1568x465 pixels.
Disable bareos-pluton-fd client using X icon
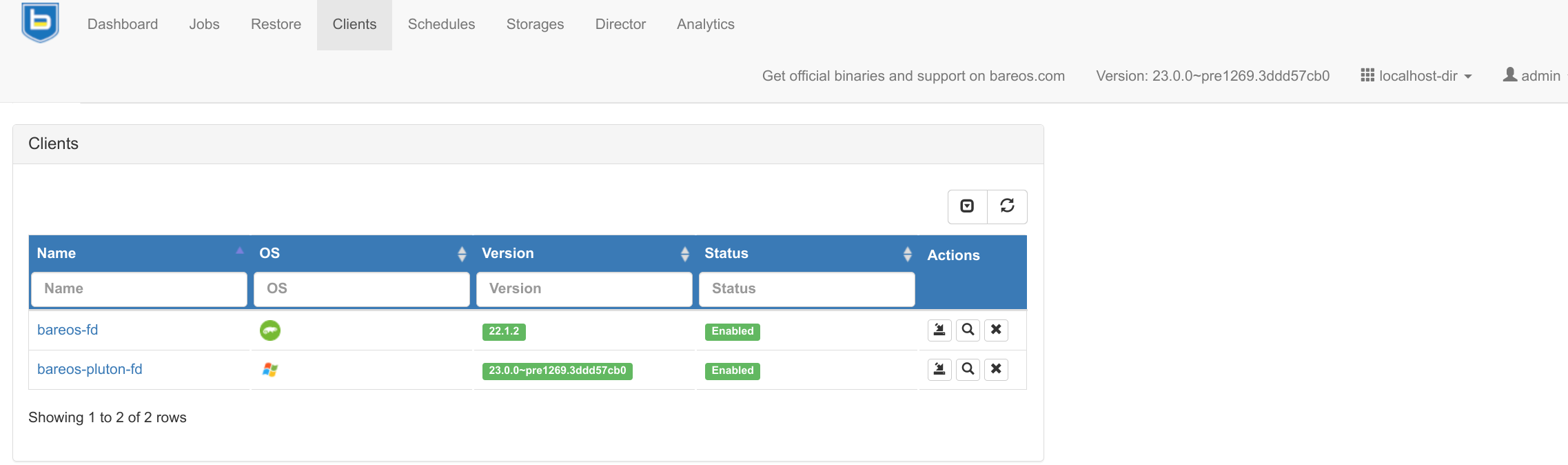tap(996, 369)
